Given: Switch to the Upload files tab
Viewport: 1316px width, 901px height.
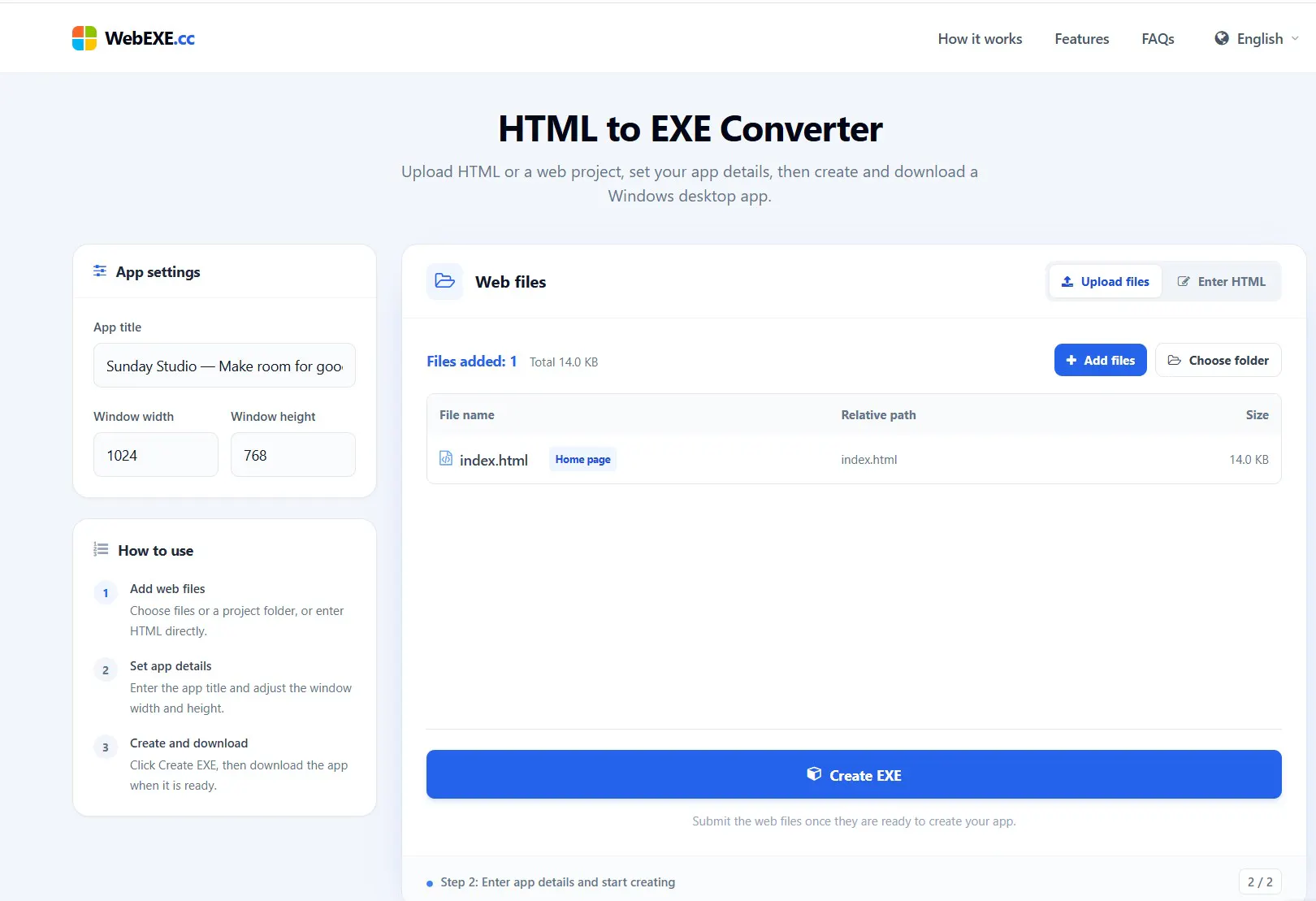Looking at the screenshot, I should [1105, 281].
